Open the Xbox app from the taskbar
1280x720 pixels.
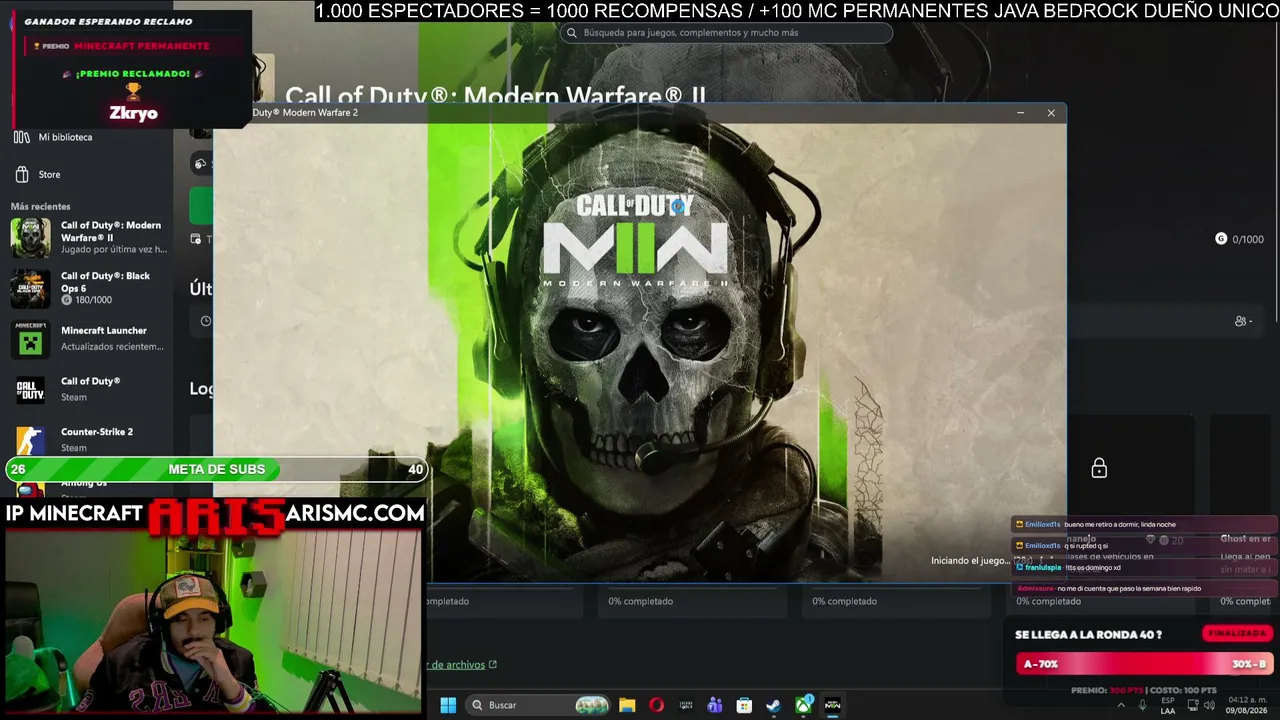coord(803,705)
